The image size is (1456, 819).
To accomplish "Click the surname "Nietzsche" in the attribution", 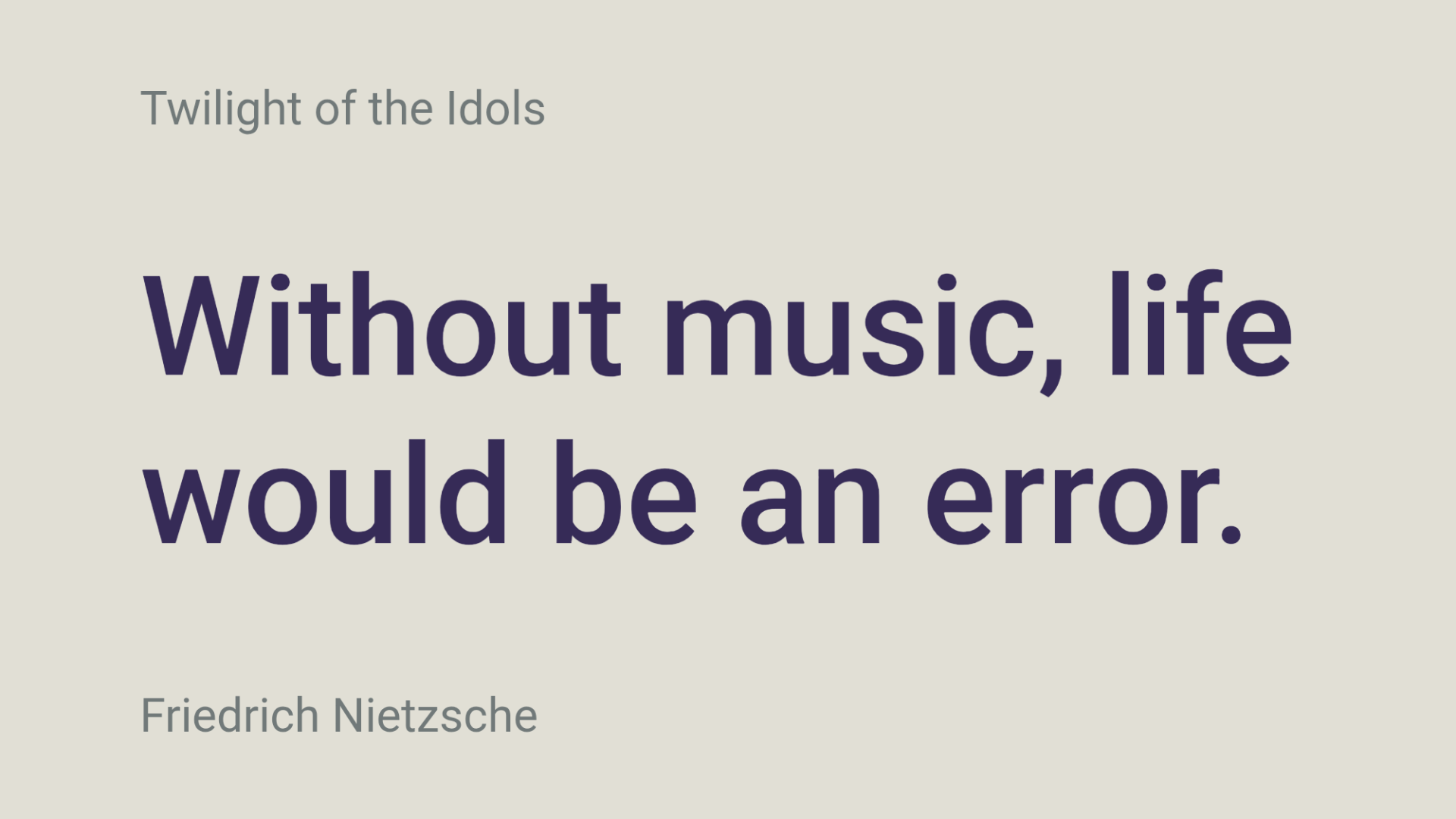I will coord(435,716).
